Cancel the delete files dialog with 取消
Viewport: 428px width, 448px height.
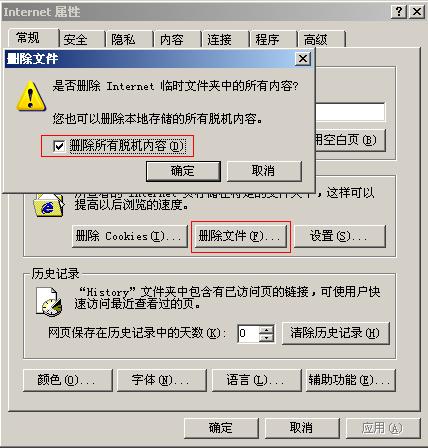click(x=264, y=171)
